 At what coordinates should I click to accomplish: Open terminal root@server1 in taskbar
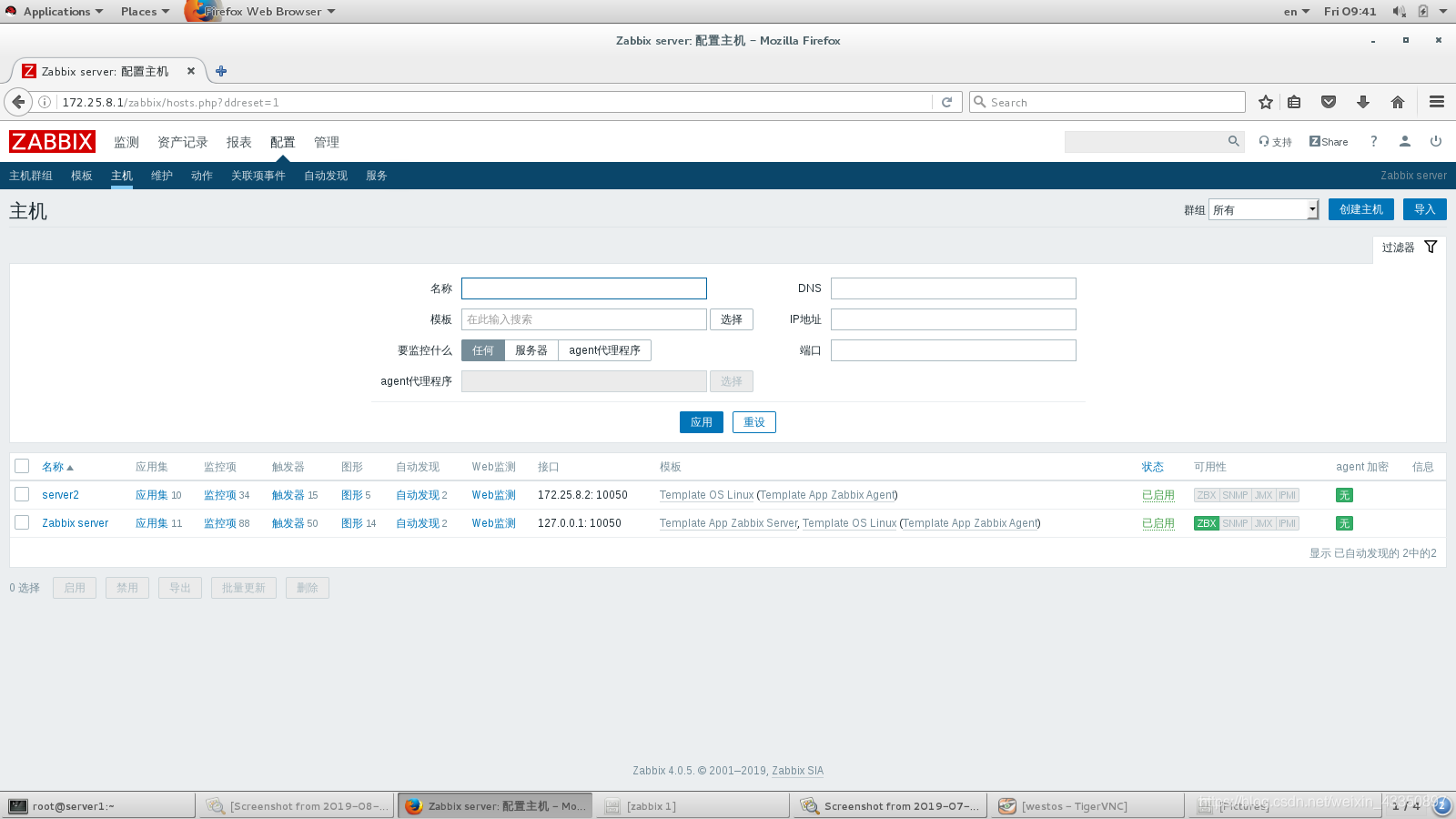[x=97, y=806]
